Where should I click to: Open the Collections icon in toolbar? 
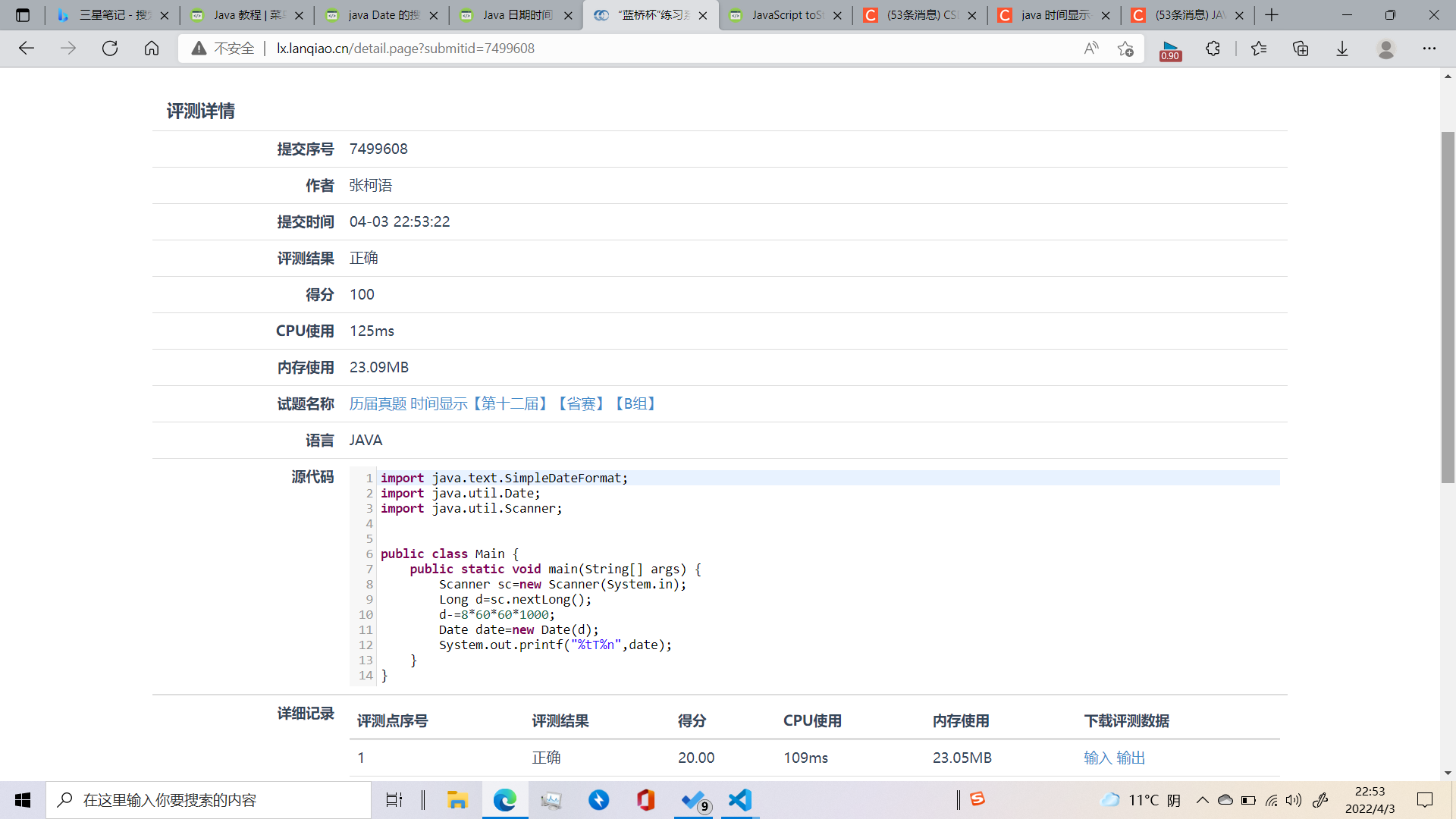[x=1301, y=49]
